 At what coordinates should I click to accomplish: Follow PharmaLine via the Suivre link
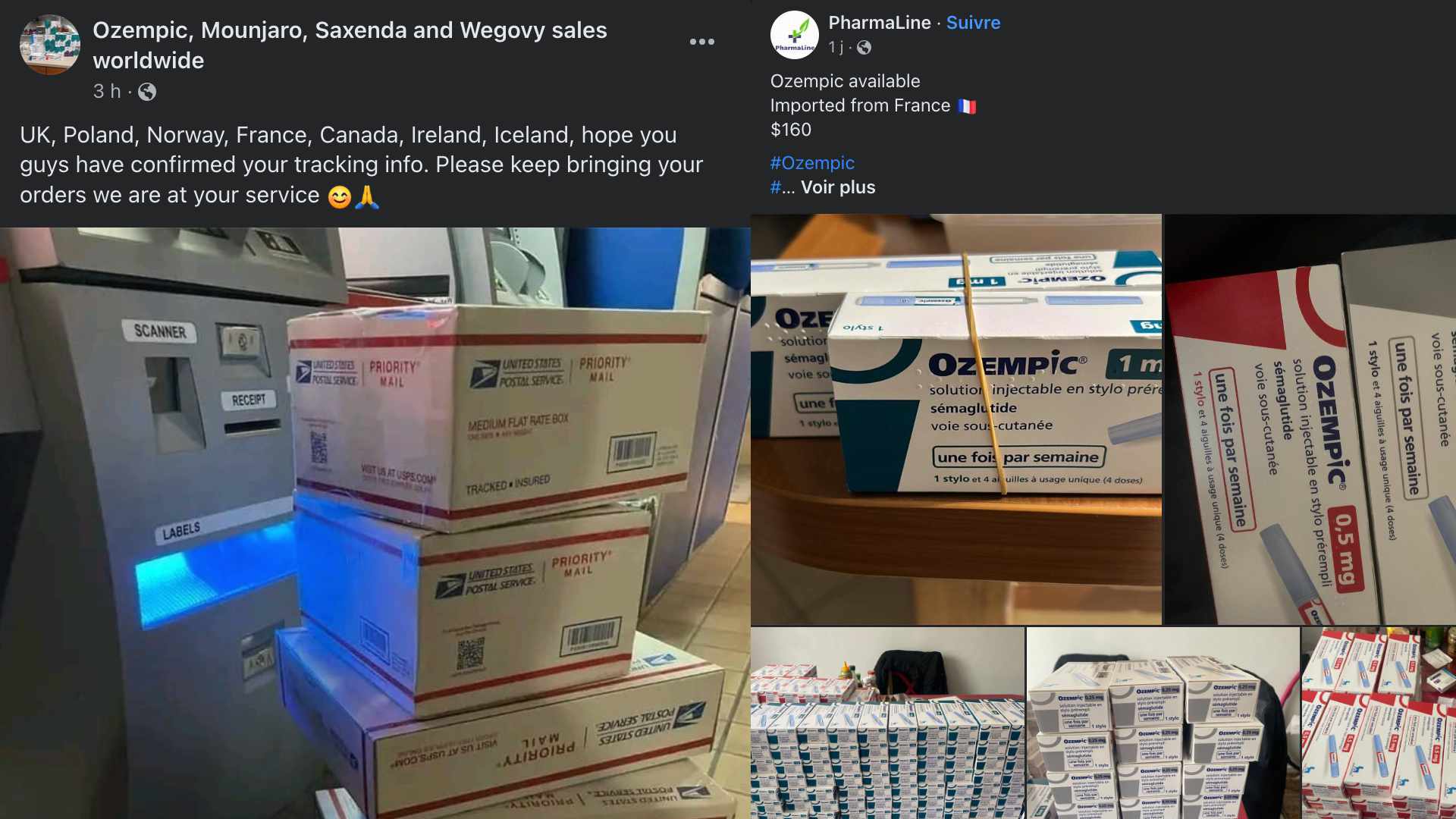click(973, 23)
